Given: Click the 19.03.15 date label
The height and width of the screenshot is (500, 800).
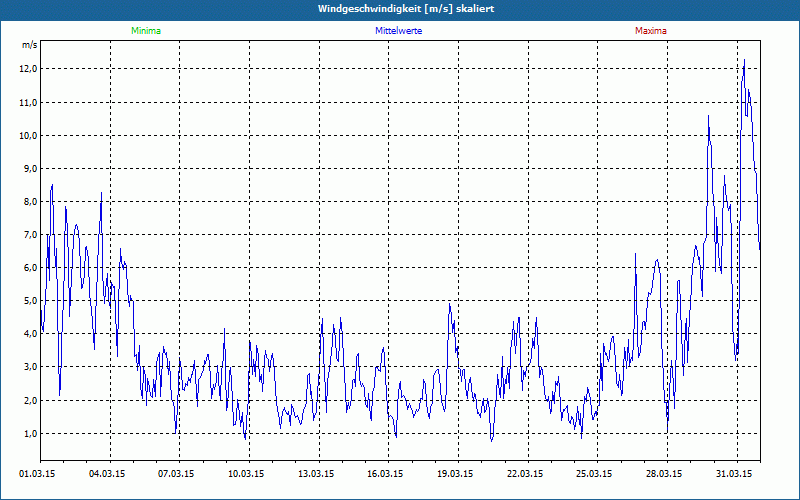Looking at the screenshot, I should (x=455, y=474).
